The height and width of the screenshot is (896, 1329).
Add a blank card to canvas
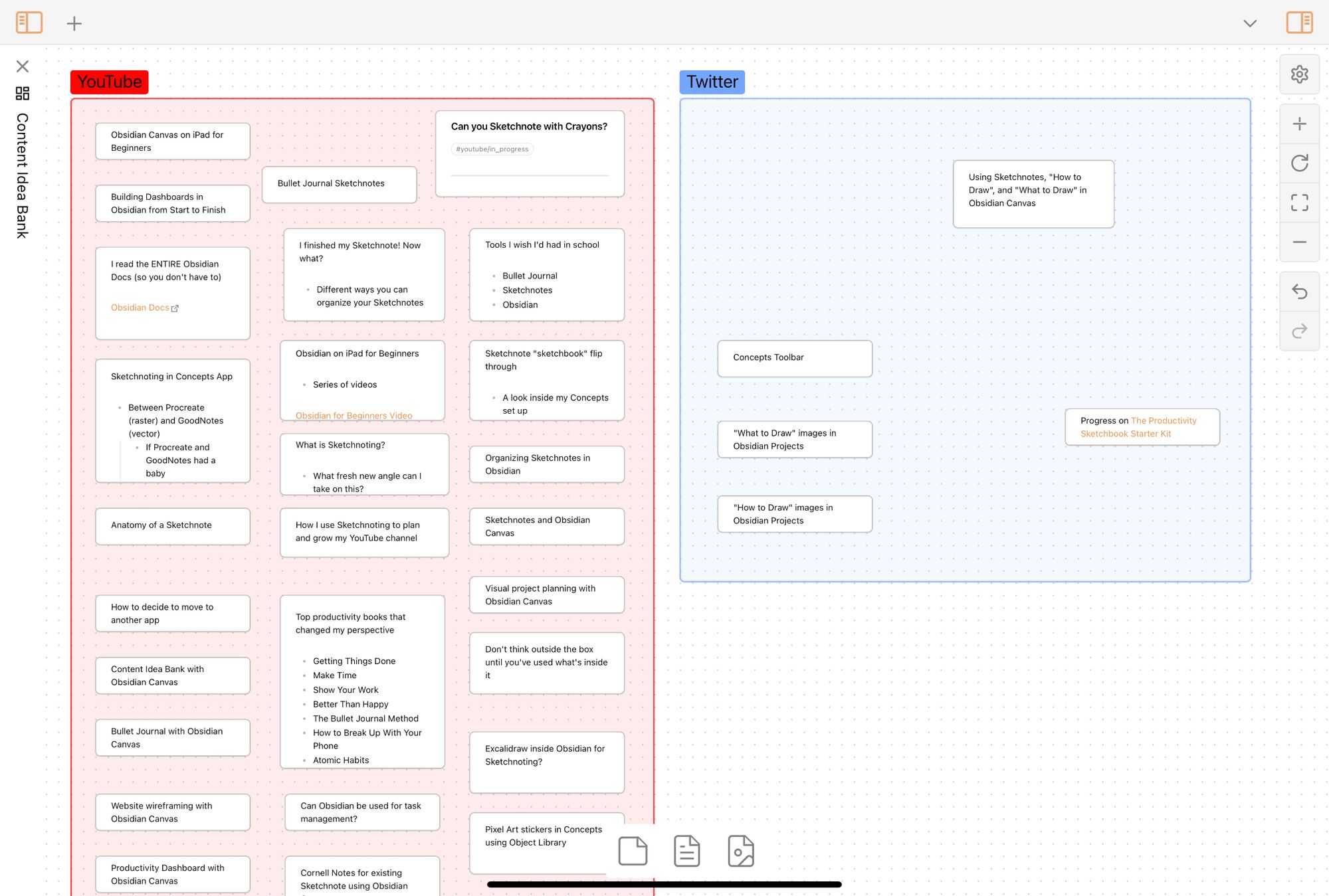click(x=633, y=851)
